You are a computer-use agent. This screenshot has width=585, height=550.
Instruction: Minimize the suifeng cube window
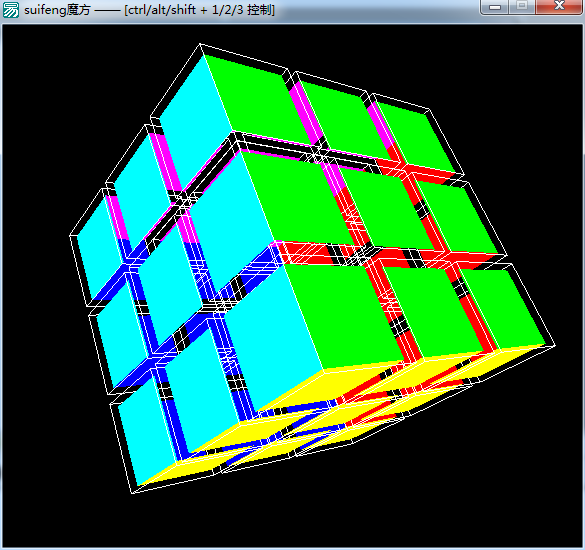click(x=495, y=7)
